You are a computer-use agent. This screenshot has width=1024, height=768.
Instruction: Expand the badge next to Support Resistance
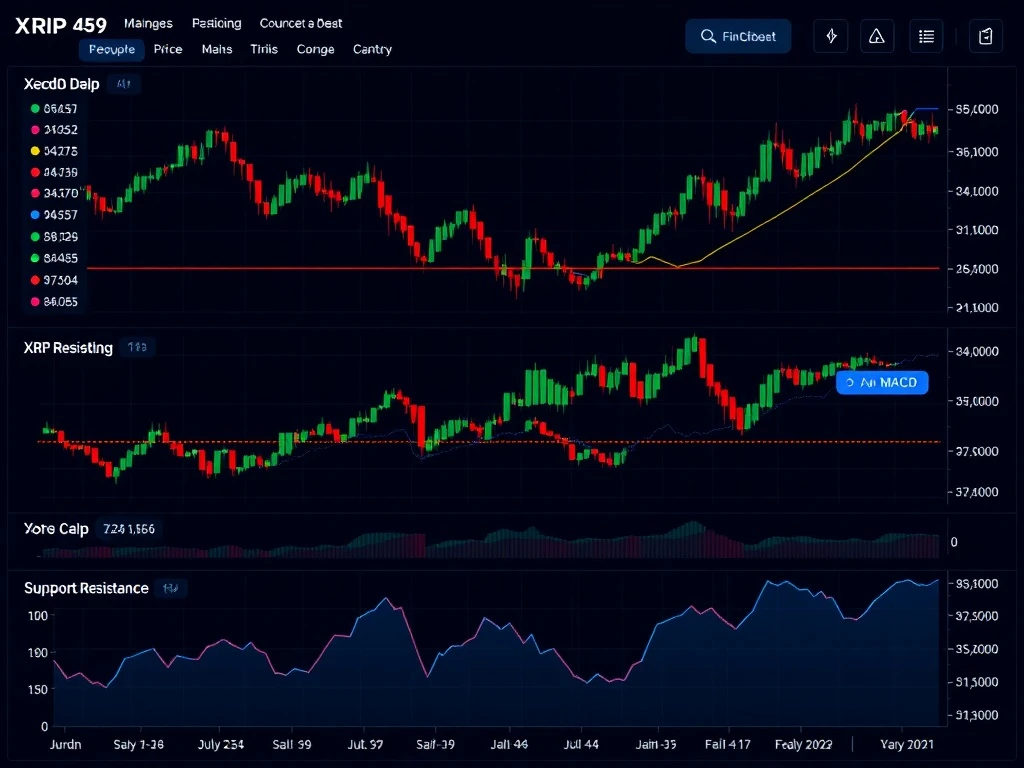pos(170,589)
